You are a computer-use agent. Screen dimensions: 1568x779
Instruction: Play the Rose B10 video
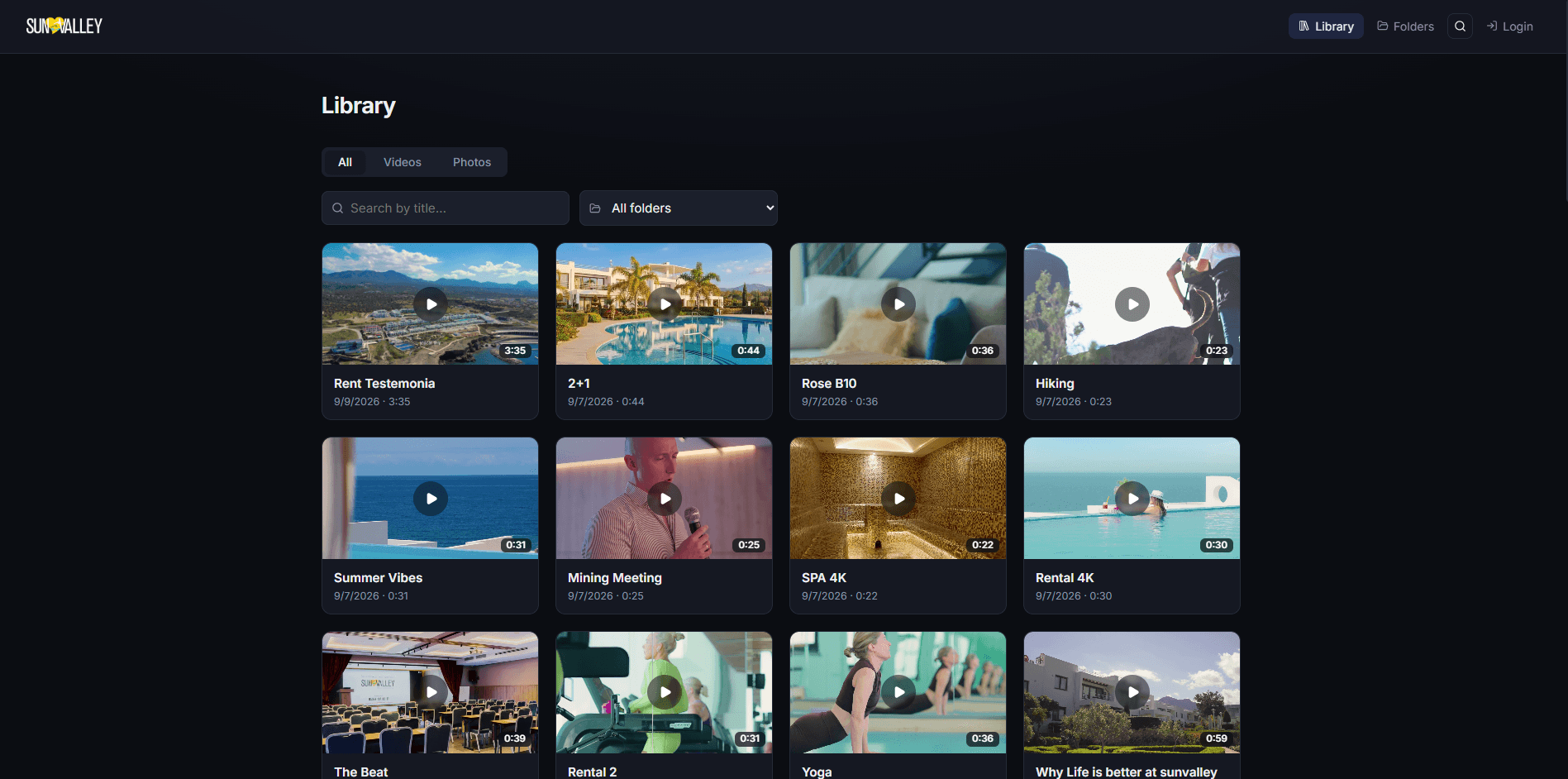(898, 304)
